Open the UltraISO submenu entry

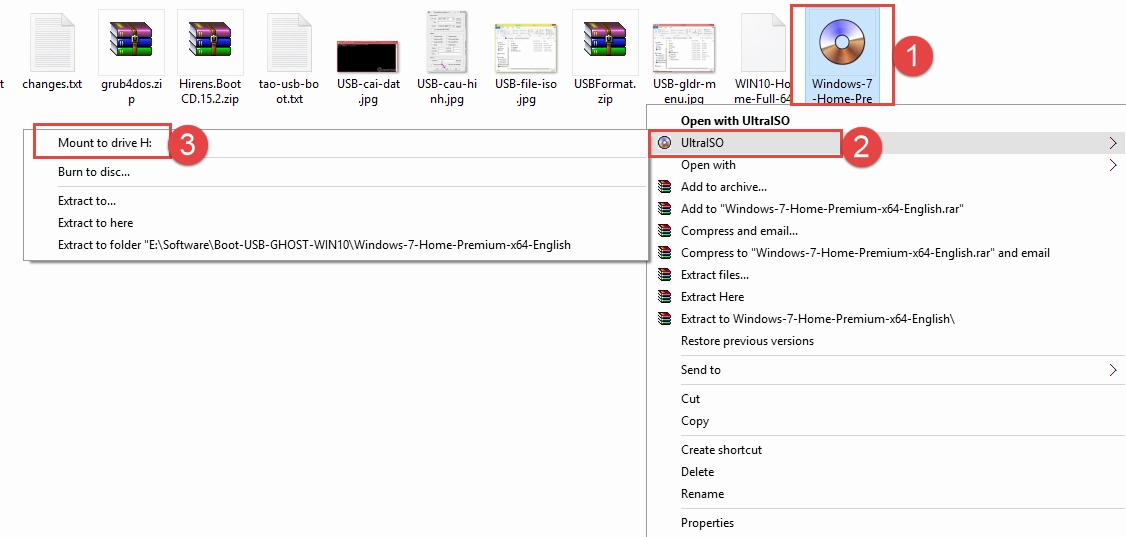pos(885,143)
